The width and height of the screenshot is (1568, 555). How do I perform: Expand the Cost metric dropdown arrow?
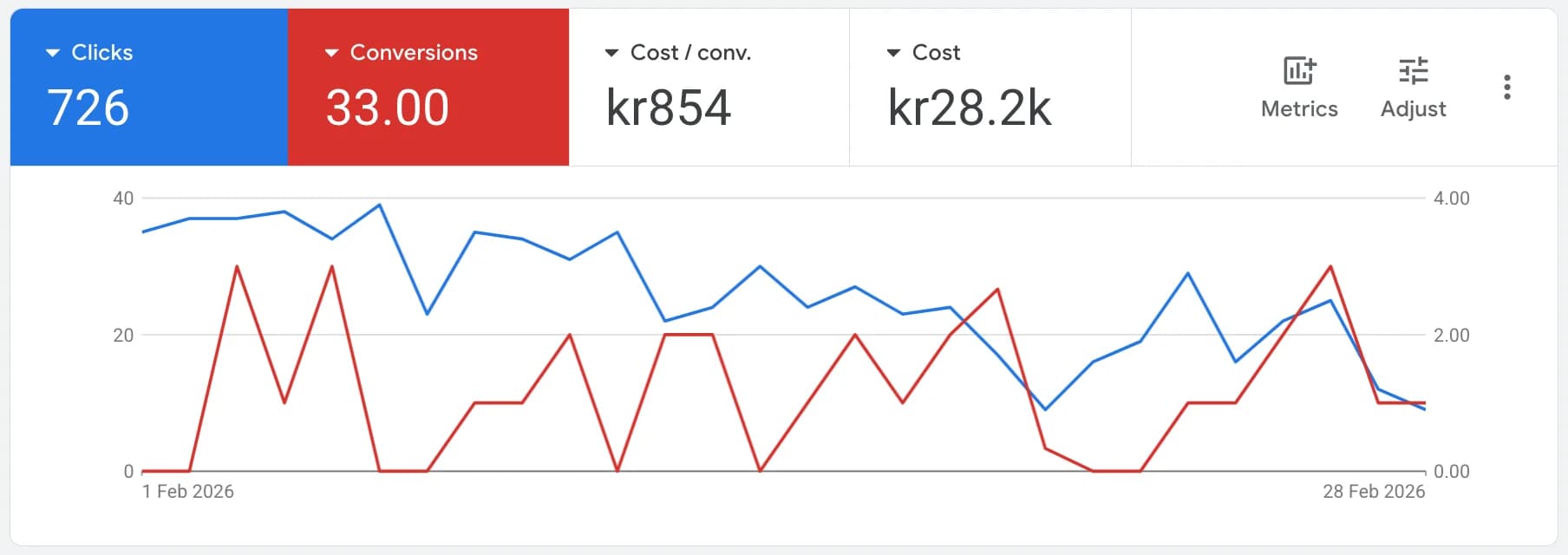(893, 53)
